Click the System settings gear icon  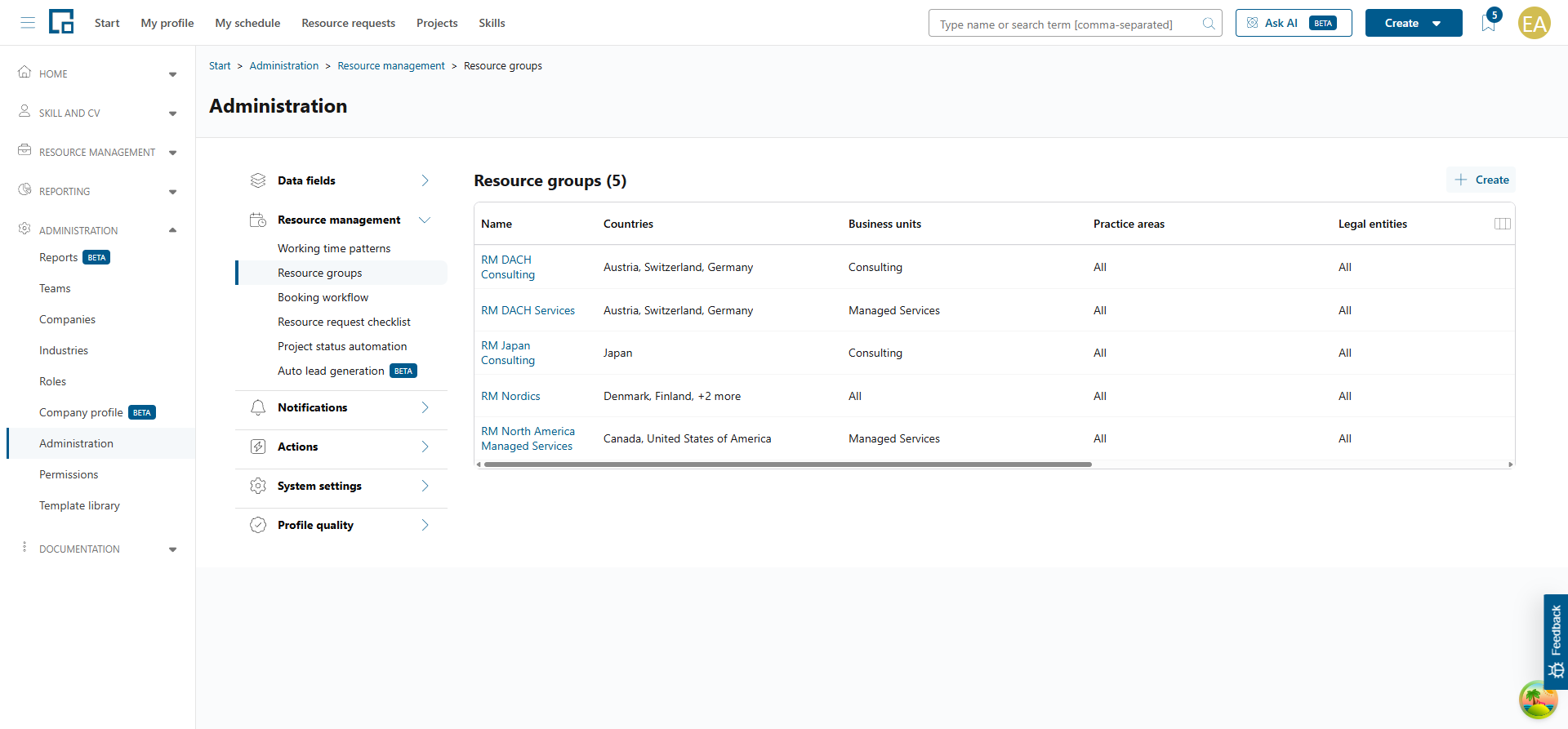click(258, 486)
